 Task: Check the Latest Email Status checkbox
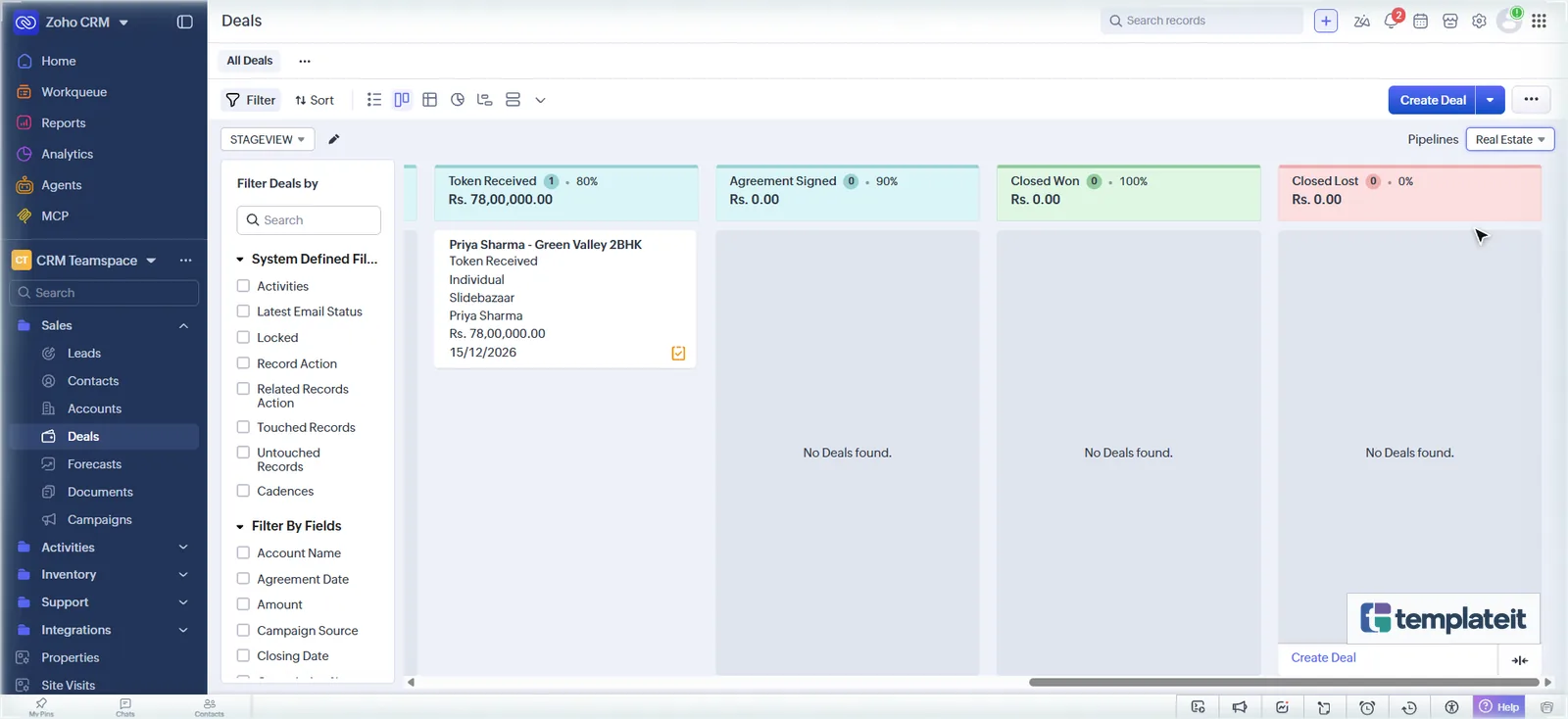243,312
